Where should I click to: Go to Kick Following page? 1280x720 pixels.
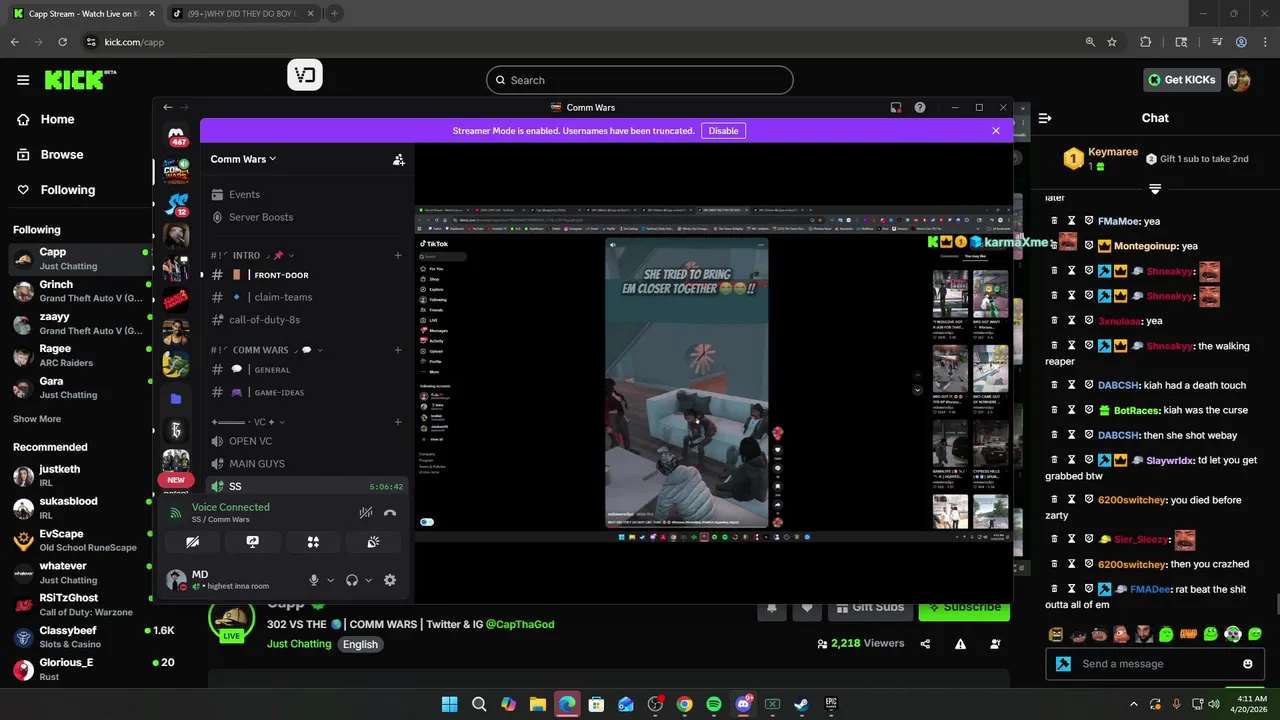pos(68,190)
